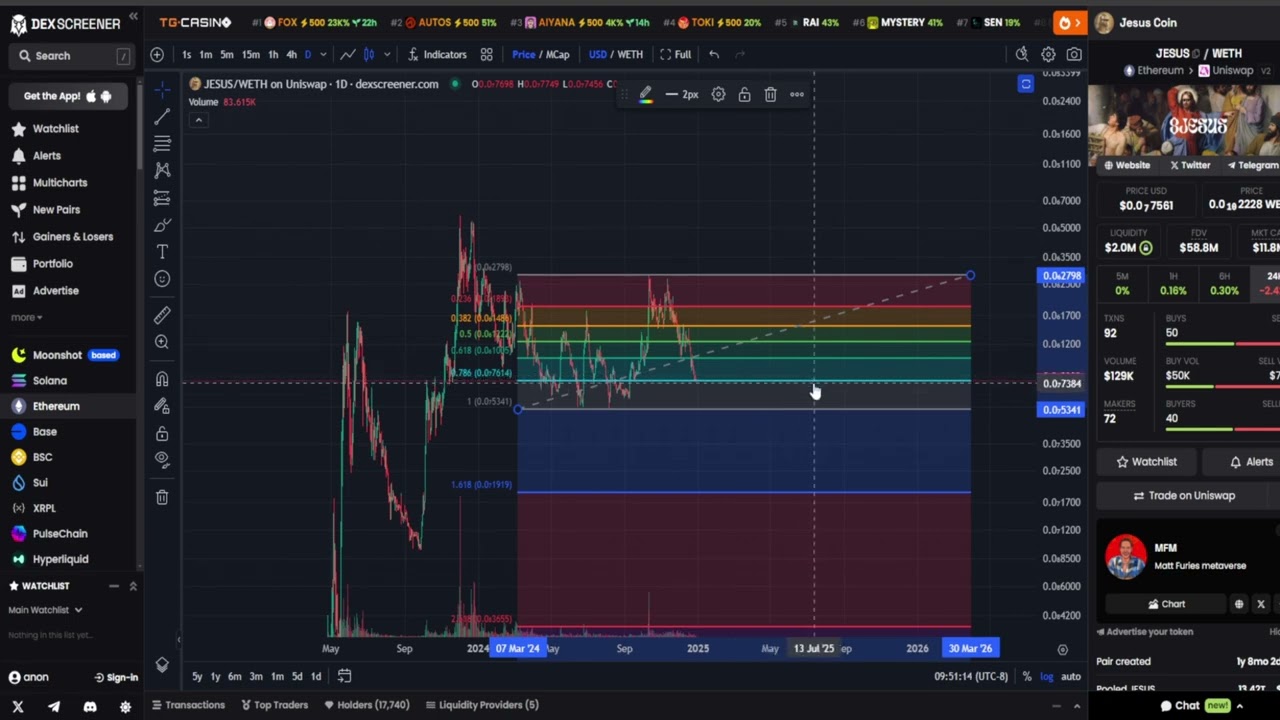The width and height of the screenshot is (1280, 720).
Task: Switch chart to MCap view
Action: pyautogui.click(x=556, y=54)
